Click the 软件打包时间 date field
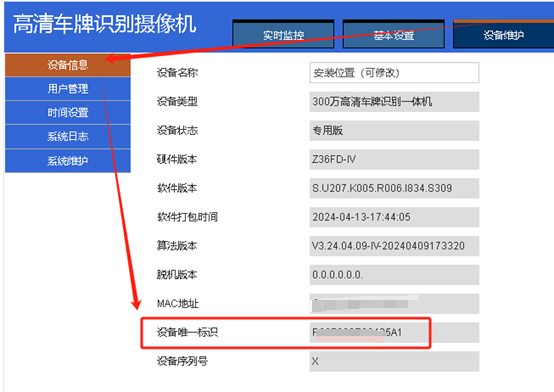Image resolution: width=554 pixels, height=392 pixels. [394, 217]
